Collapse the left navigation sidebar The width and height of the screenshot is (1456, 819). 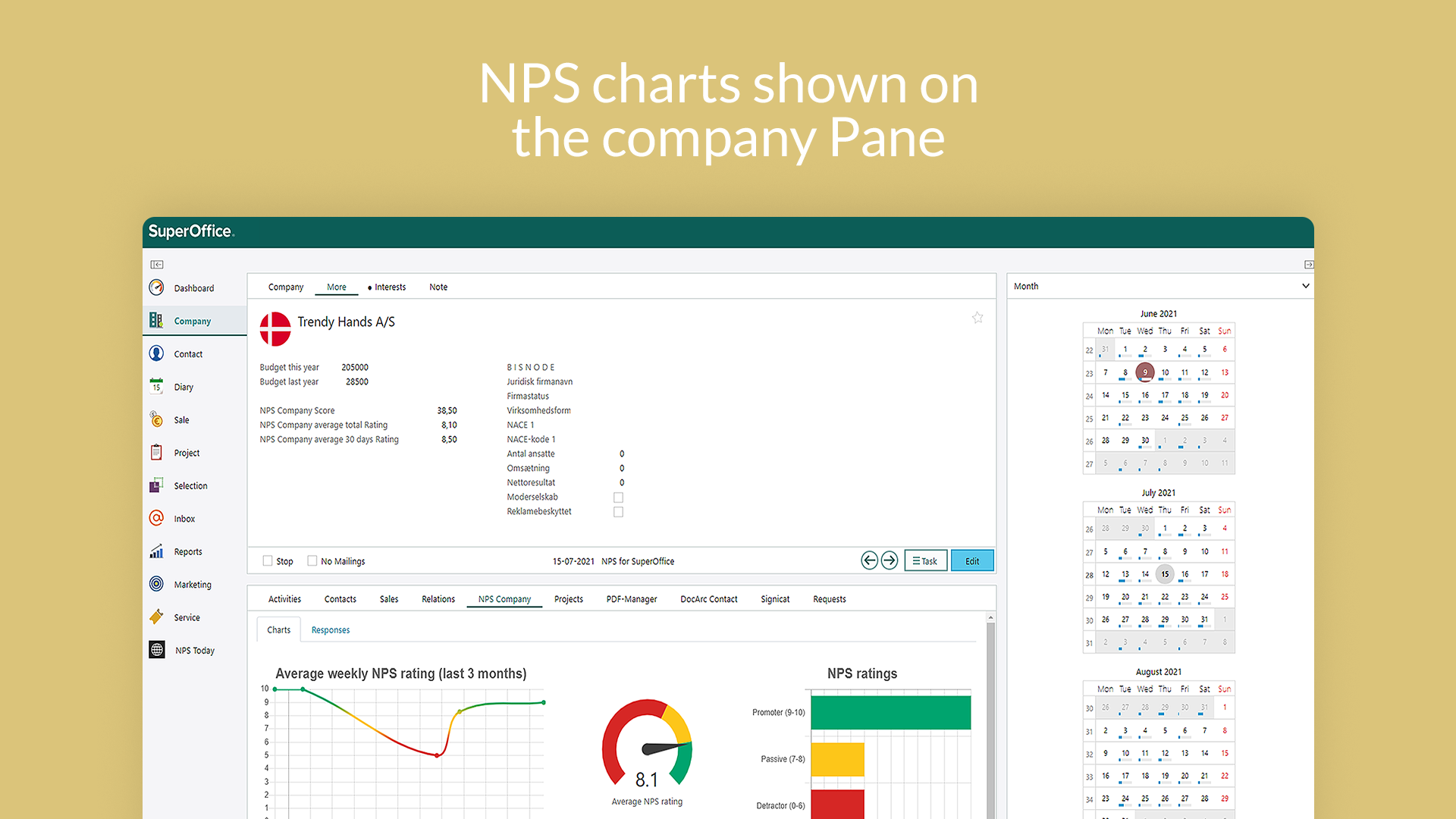pyautogui.click(x=156, y=265)
